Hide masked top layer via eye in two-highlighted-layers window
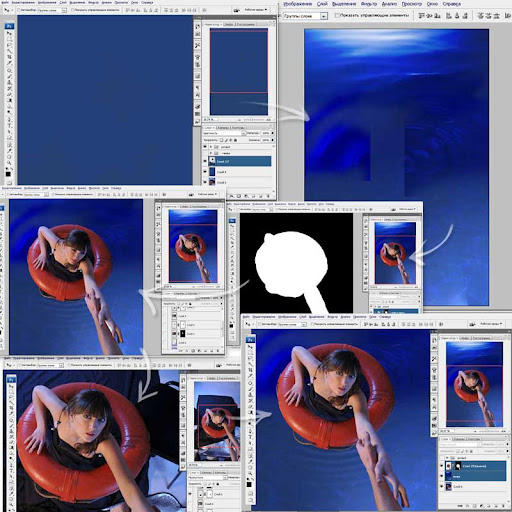 441,465
